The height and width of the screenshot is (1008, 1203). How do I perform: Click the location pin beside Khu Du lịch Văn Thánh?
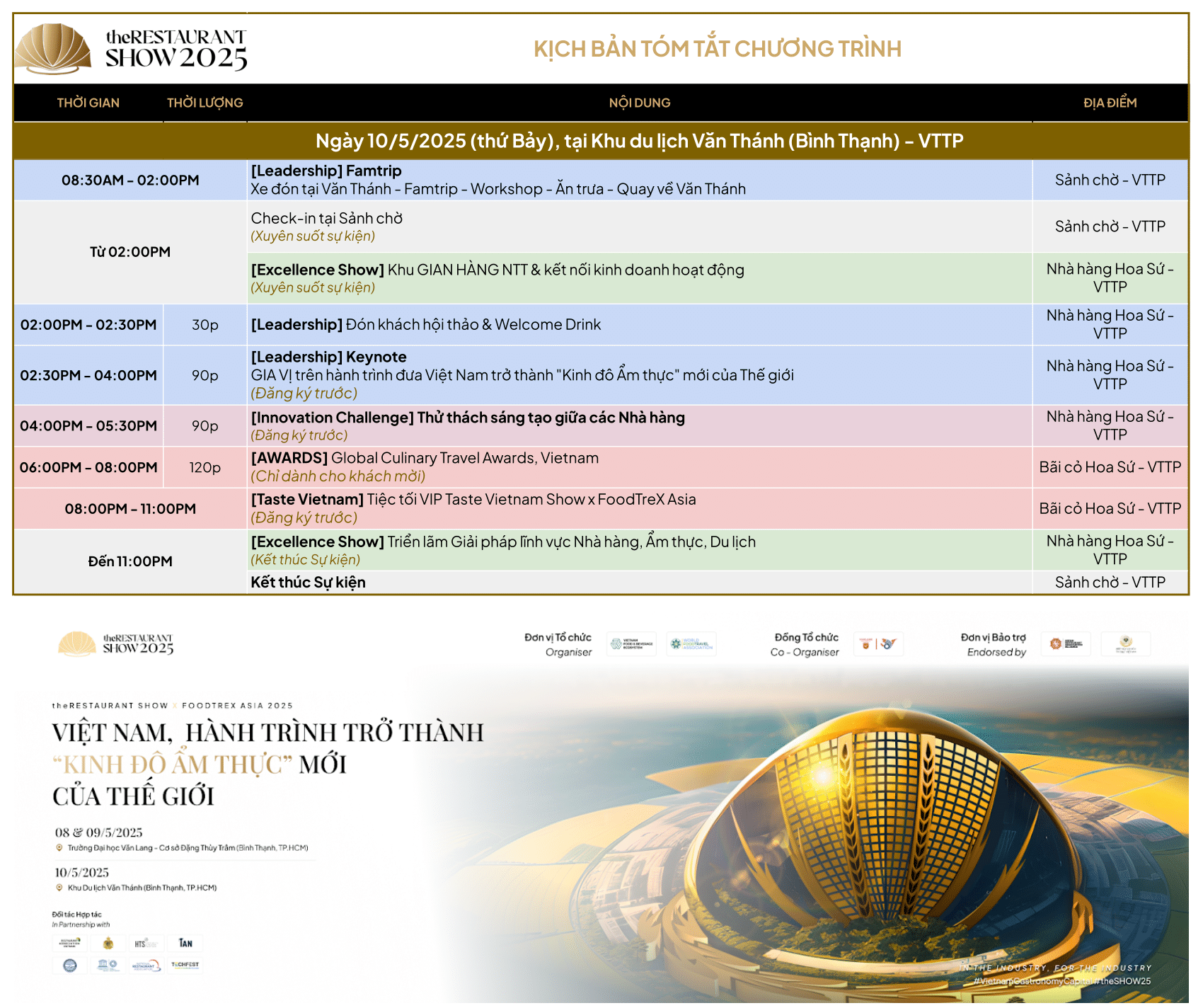(x=59, y=888)
